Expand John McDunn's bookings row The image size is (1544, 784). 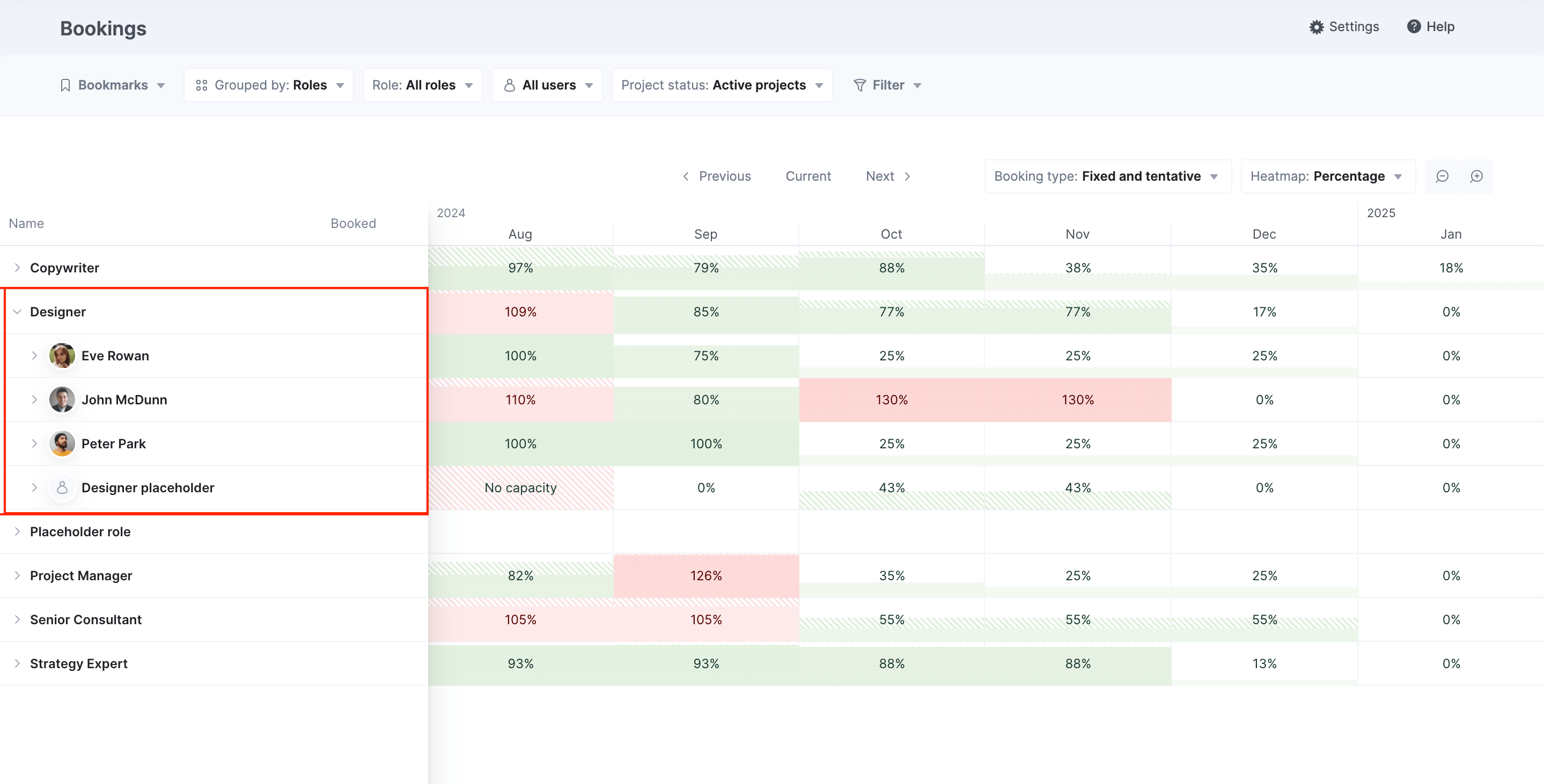pyautogui.click(x=35, y=400)
